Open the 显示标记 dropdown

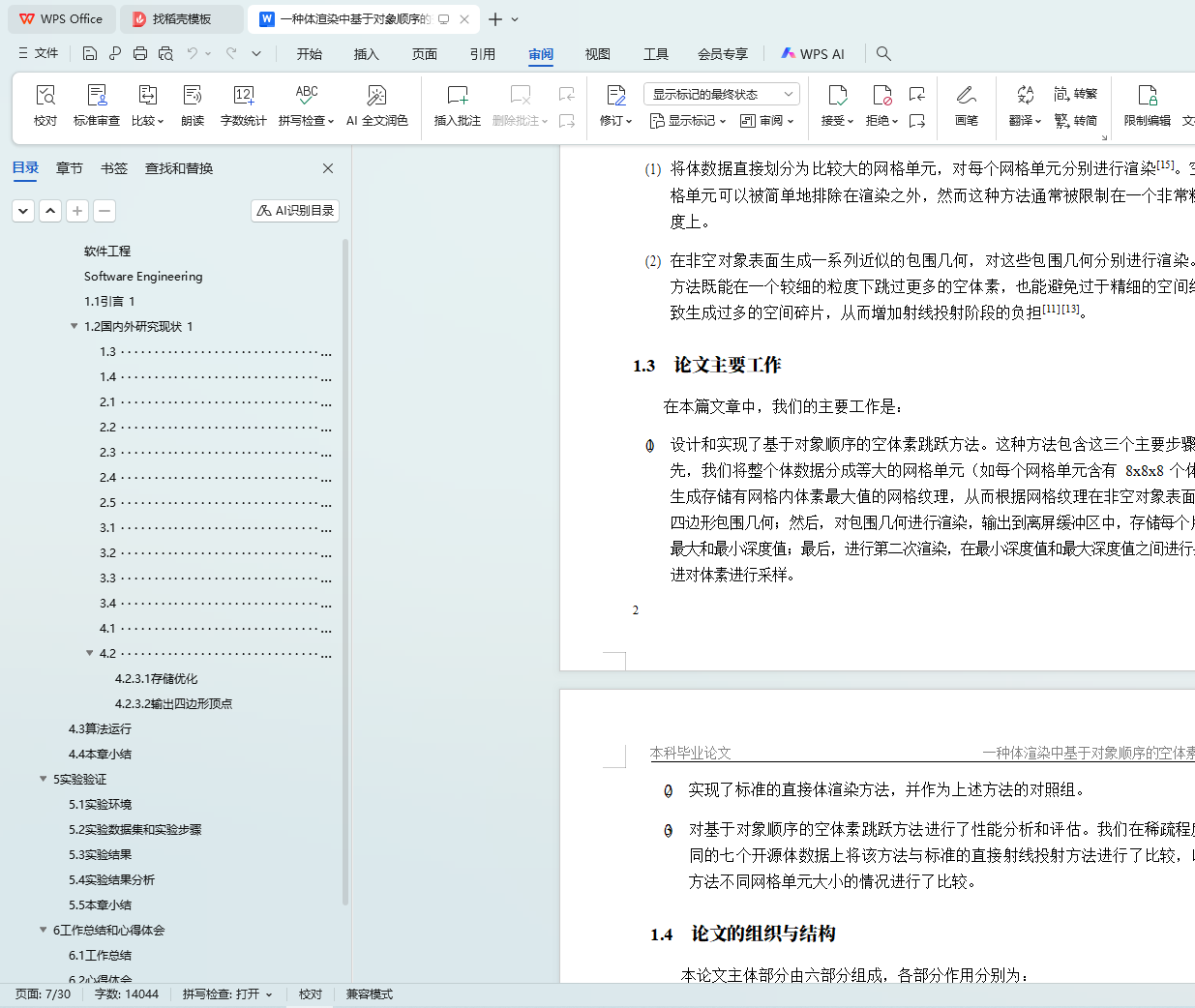click(688, 121)
